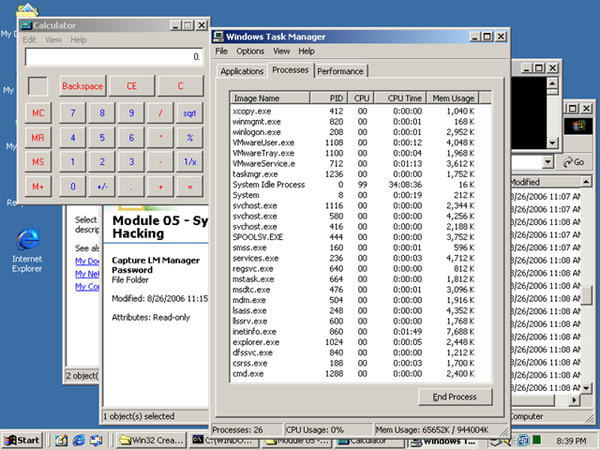
Task: Click the calculator sqrt key
Action: pos(189,113)
